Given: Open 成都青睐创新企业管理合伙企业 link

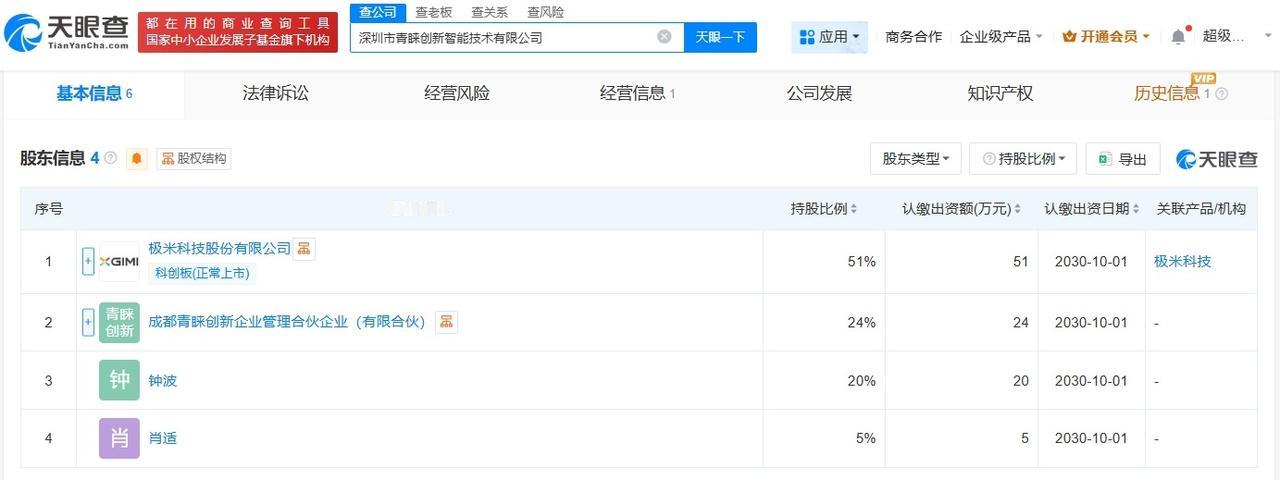Looking at the screenshot, I should (287, 322).
